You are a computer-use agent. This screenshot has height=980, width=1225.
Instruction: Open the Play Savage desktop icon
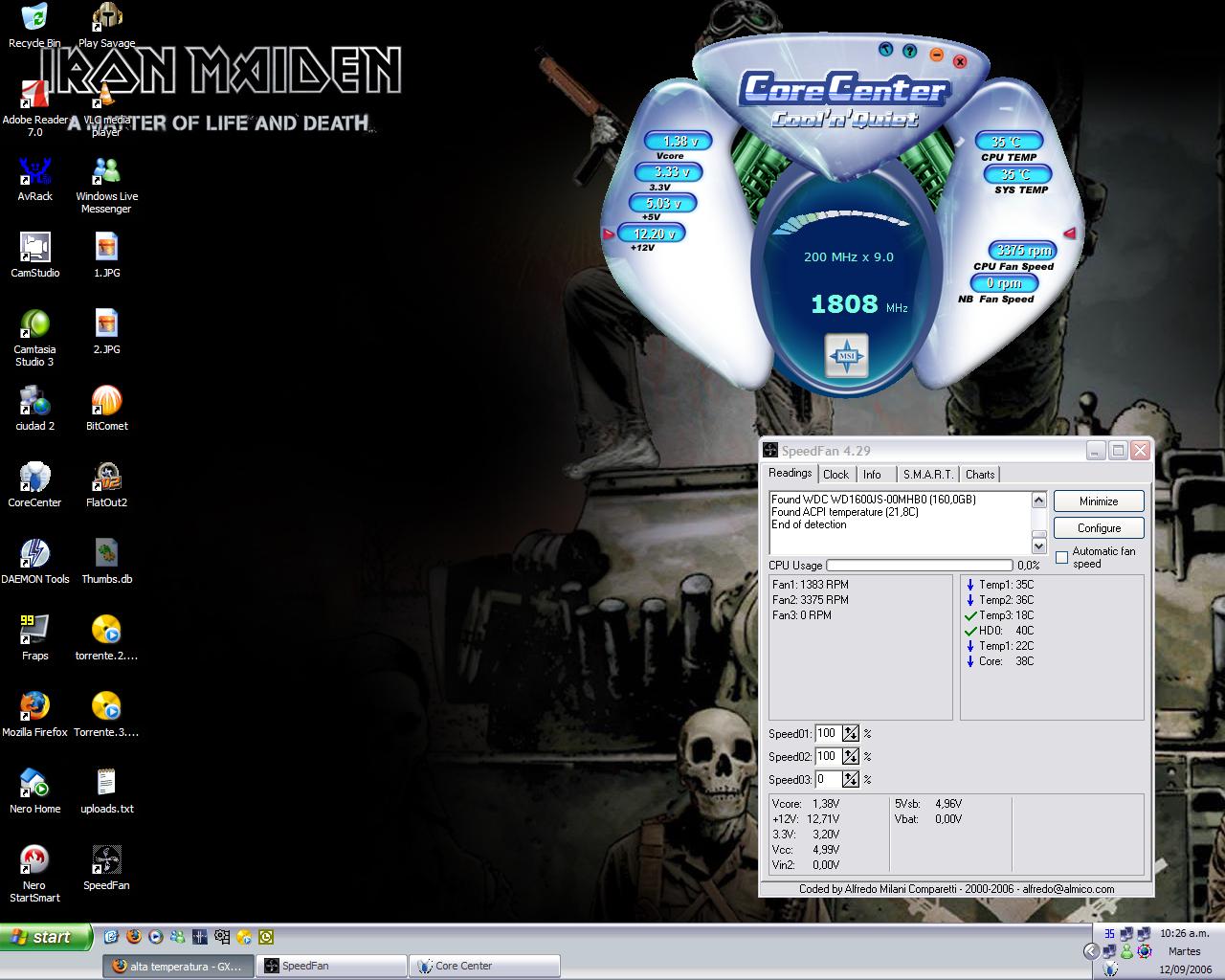pos(106,26)
